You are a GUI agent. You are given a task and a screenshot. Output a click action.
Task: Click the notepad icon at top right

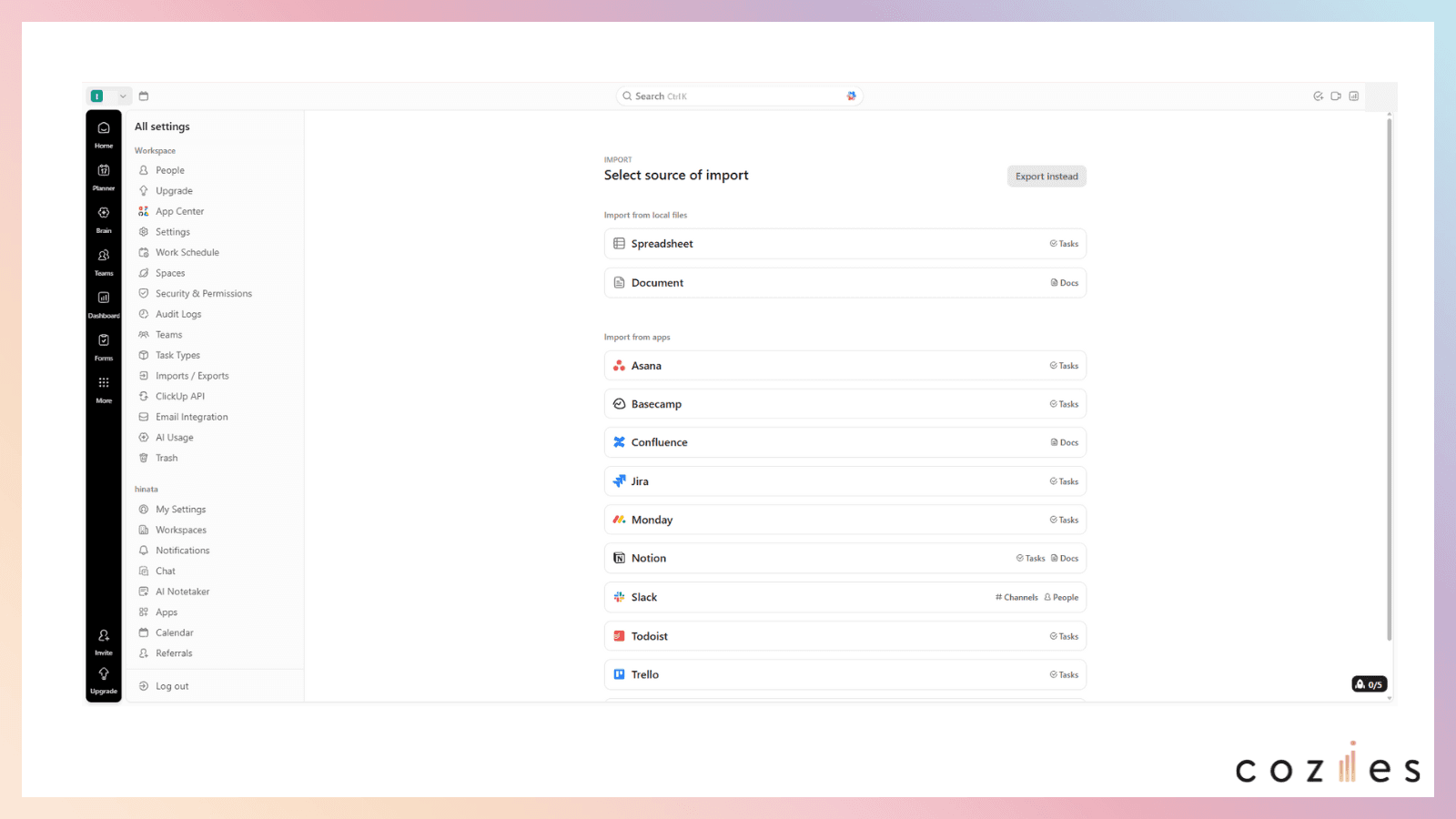[1354, 96]
